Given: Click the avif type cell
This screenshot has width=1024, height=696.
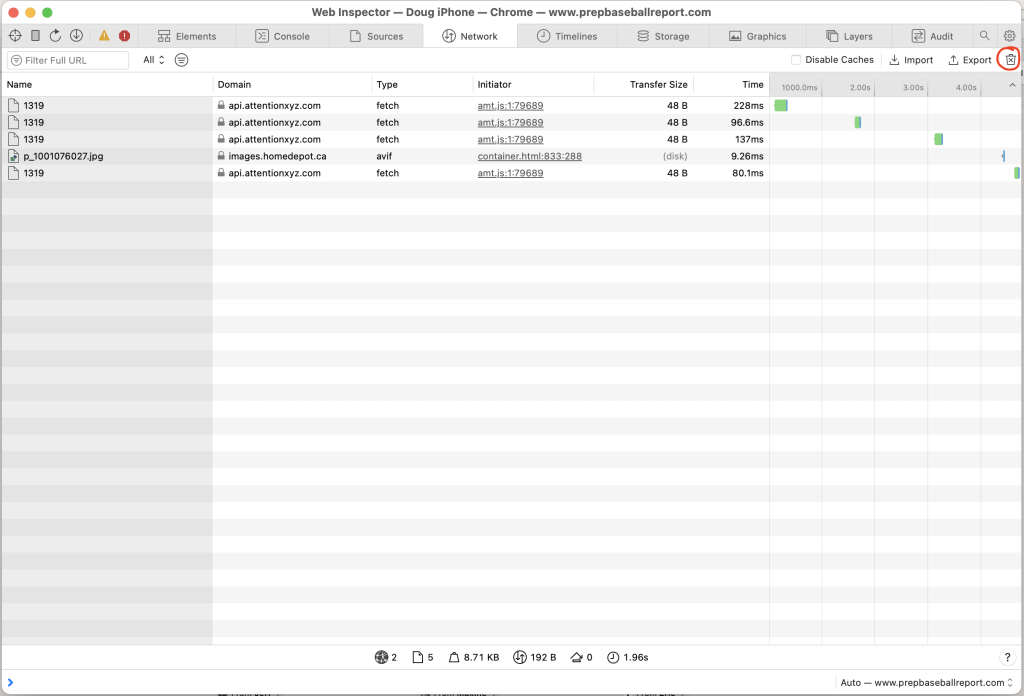Looking at the screenshot, I should coord(384,156).
